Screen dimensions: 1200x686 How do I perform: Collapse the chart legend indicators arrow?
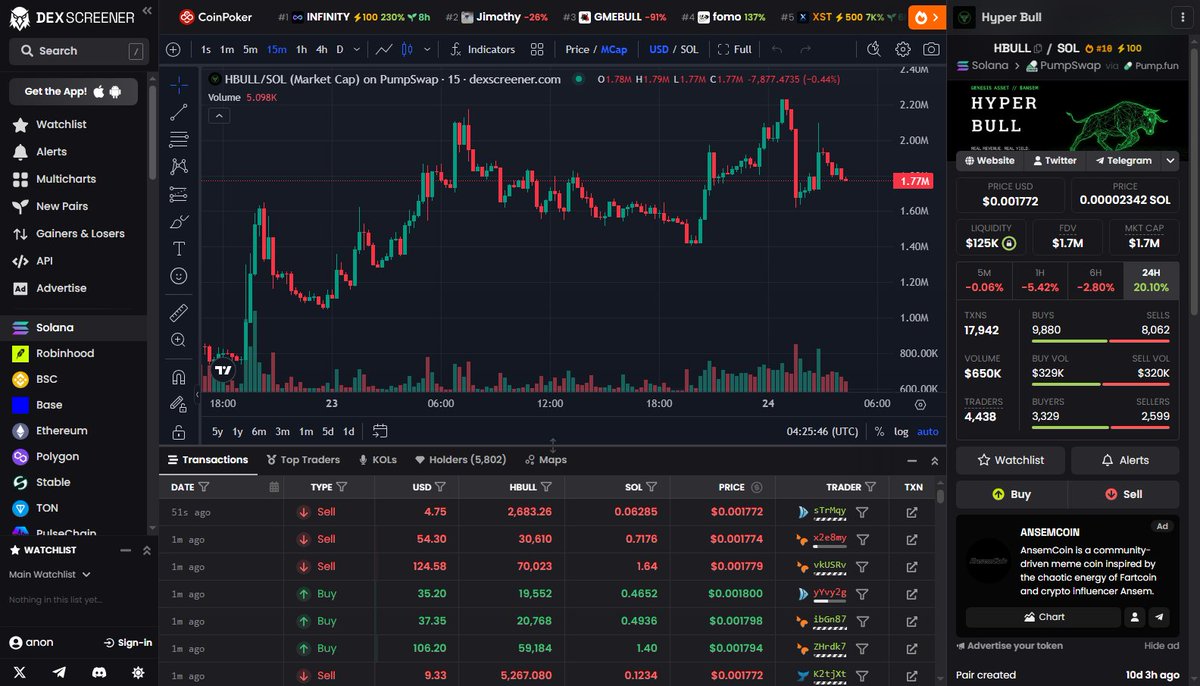point(219,116)
